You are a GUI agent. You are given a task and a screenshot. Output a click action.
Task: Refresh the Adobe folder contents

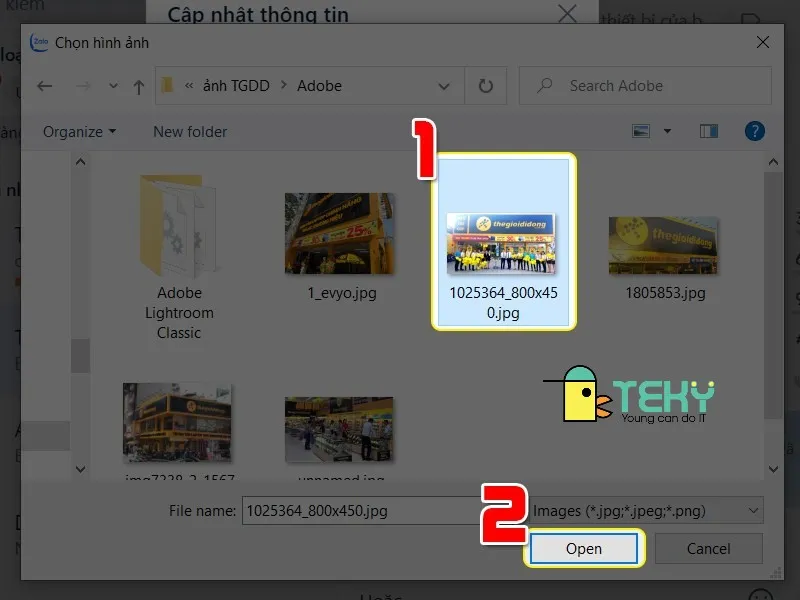[485, 86]
